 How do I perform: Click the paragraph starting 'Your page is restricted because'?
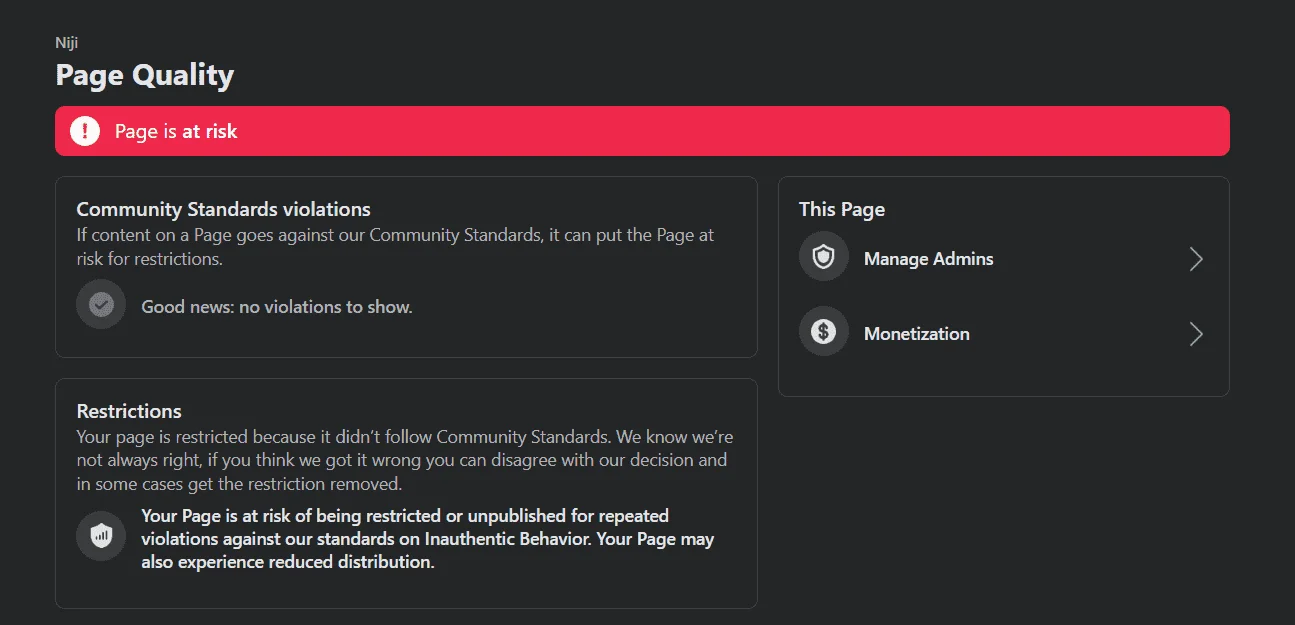406,461
